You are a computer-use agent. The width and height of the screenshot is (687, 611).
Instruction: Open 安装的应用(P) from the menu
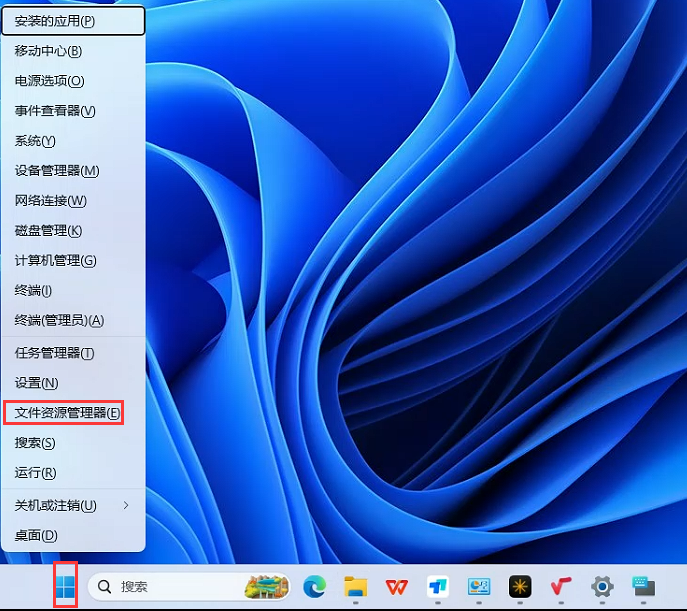73,21
